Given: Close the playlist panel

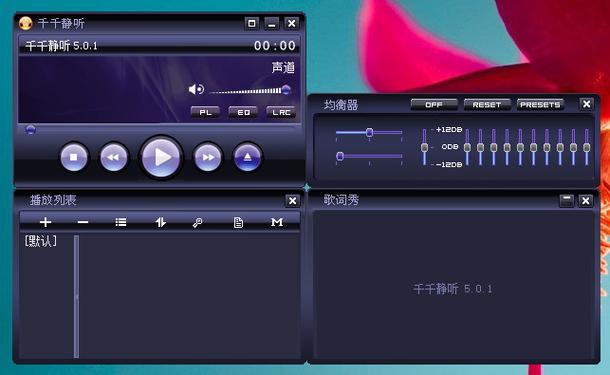Looking at the screenshot, I should 292,201.
